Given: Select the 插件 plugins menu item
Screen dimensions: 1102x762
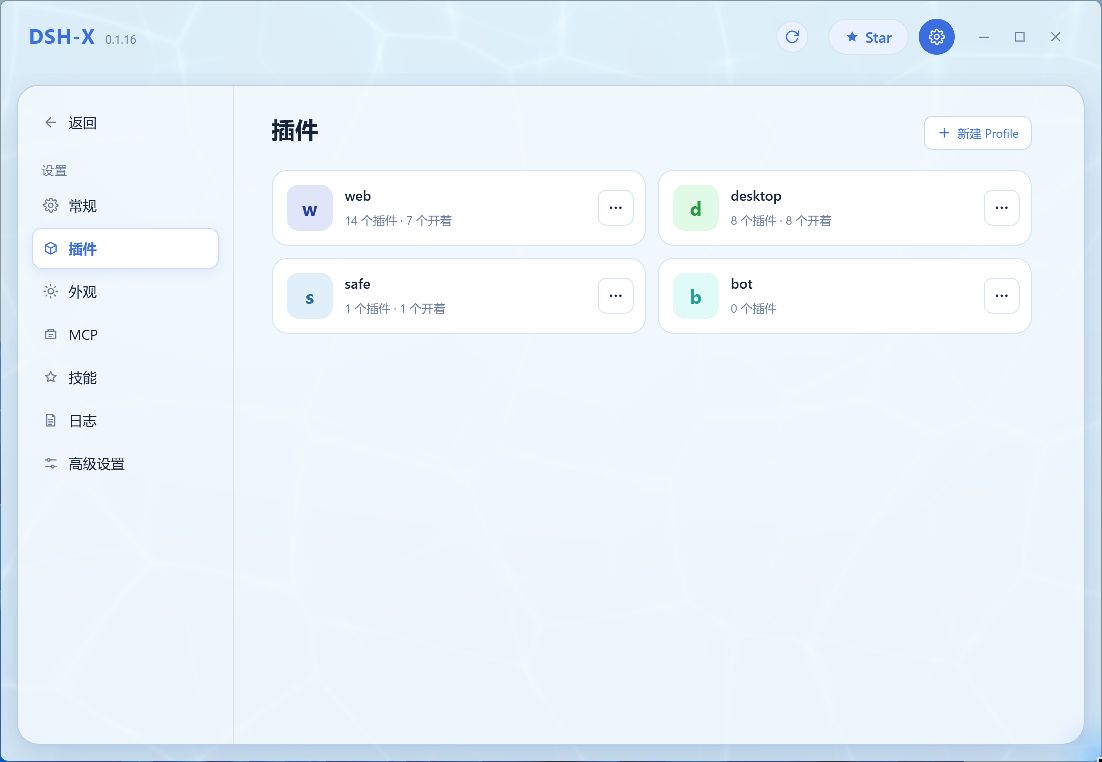Looking at the screenshot, I should tap(126, 249).
